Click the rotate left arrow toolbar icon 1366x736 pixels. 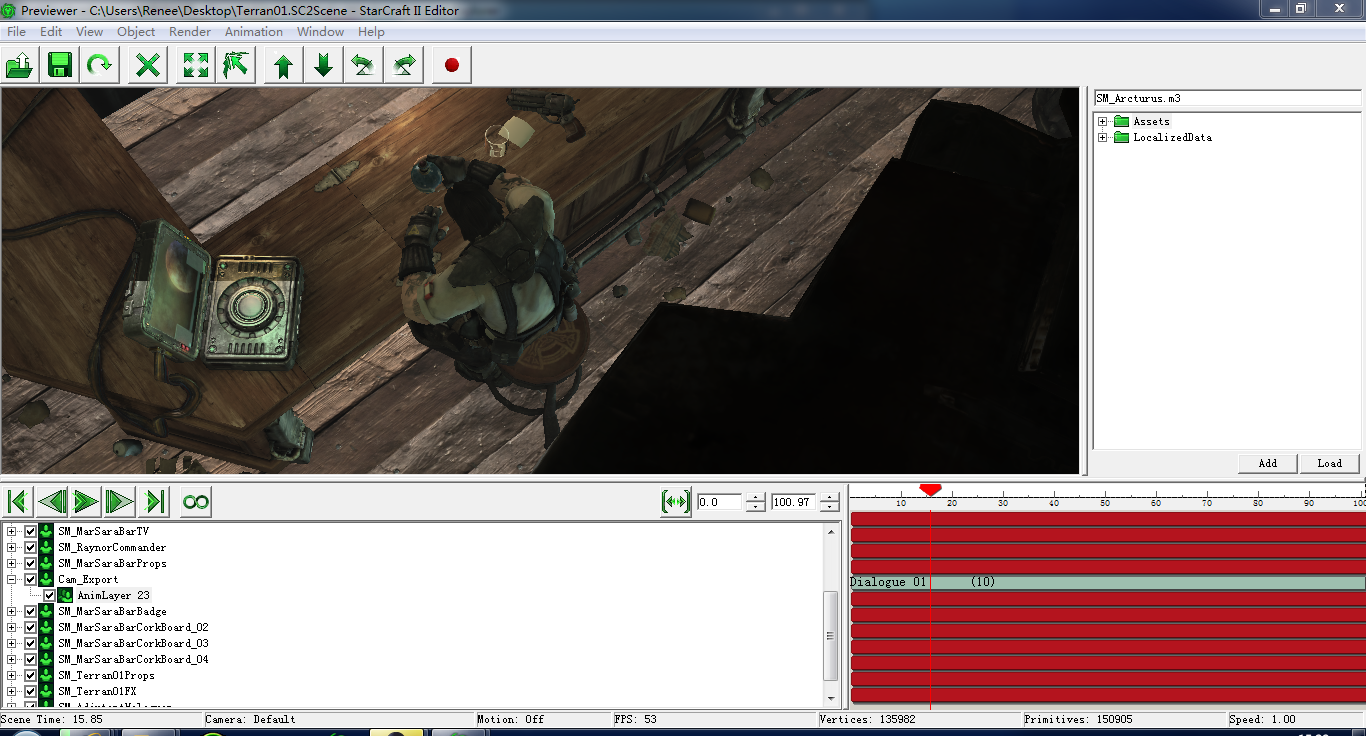click(363, 66)
